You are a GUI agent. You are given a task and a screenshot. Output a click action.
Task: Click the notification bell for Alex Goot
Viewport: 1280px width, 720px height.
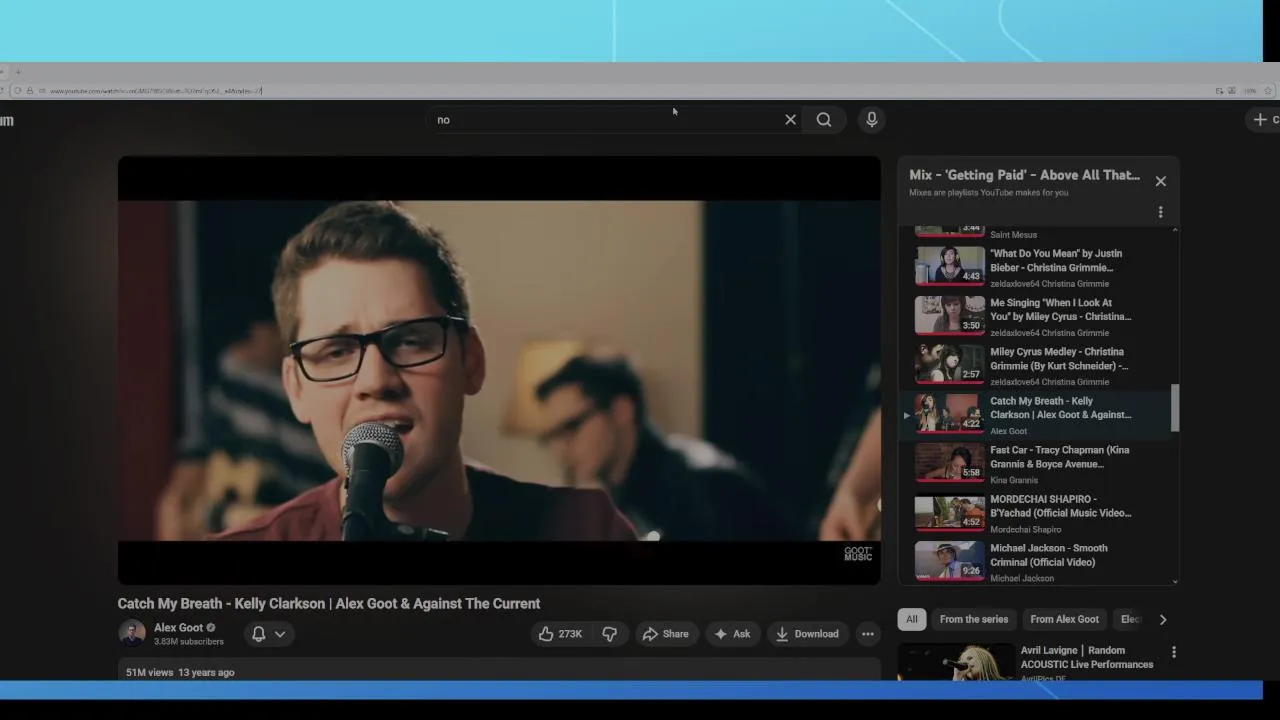point(258,634)
